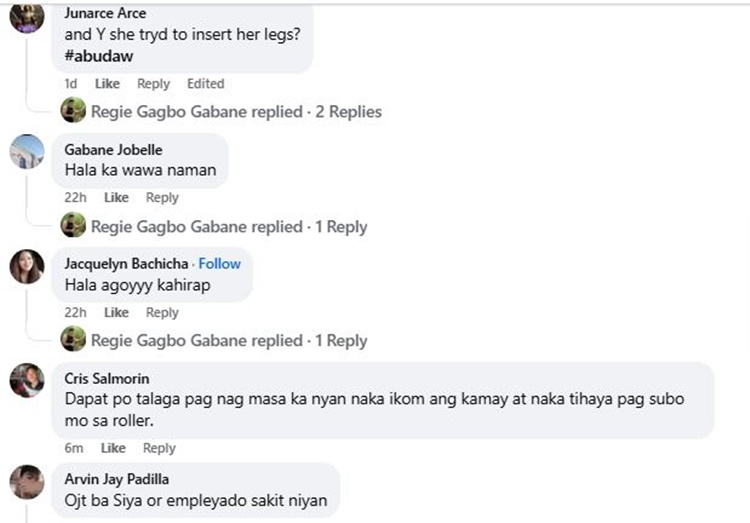Expand 1 Reply under Jacquelyn Bachicha's comment
The image size is (750, 523).
341,341
